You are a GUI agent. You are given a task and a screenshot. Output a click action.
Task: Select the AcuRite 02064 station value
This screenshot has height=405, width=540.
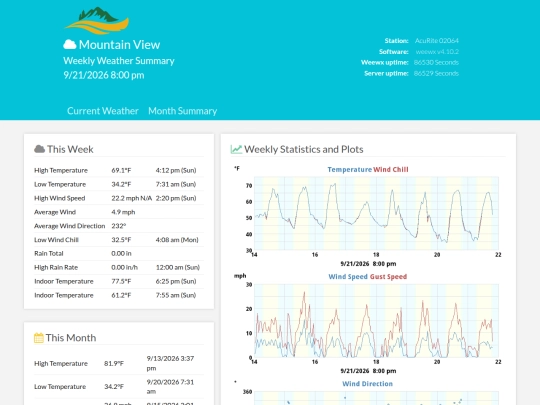(x=437, y=41)
